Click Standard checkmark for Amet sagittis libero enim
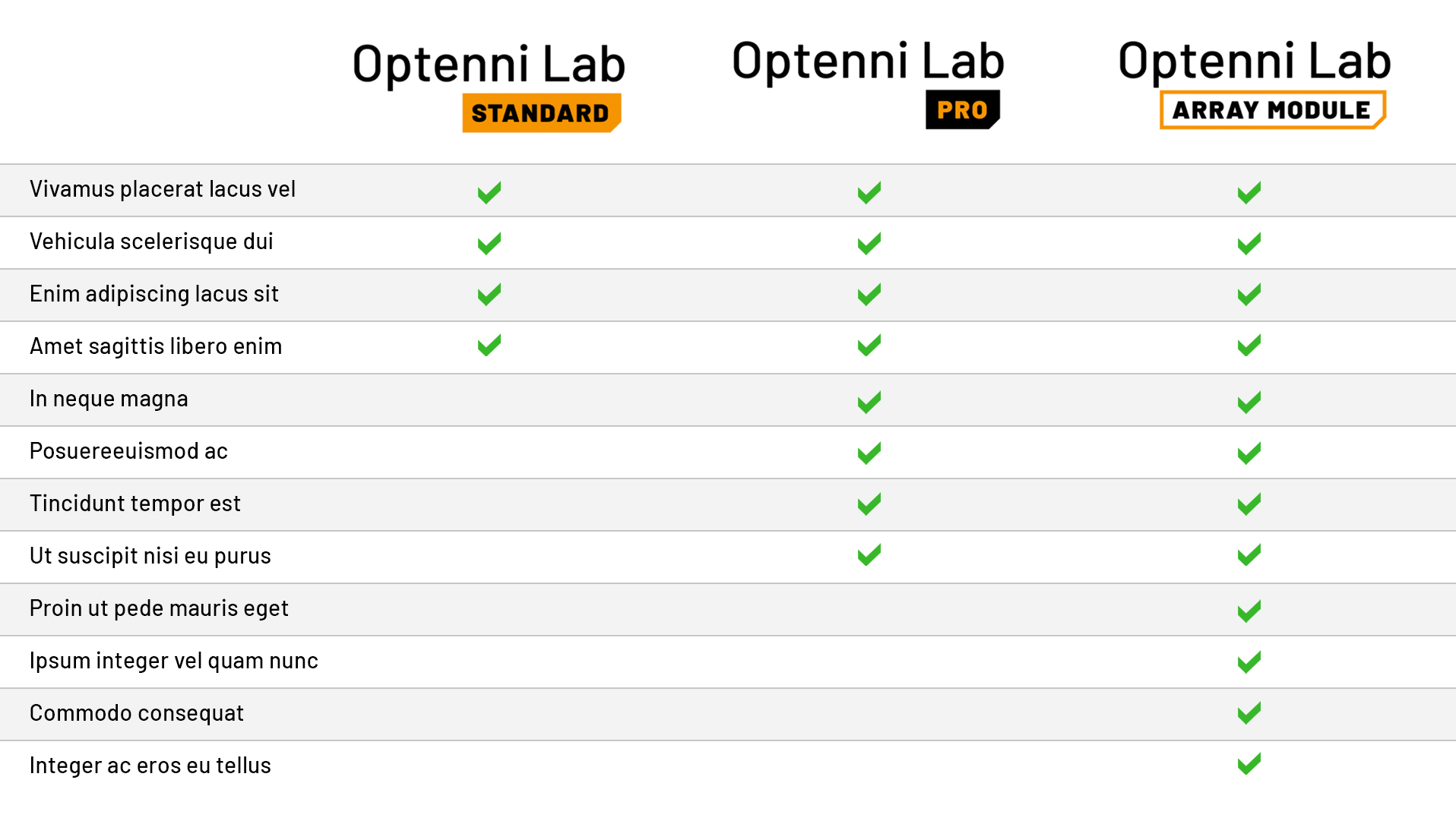This screenshot has height=821, width=1456. [x=489, y=346]
